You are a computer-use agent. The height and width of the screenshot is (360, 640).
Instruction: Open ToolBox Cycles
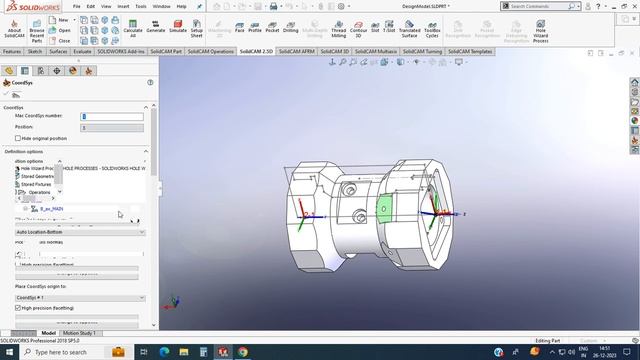point(432,29)
